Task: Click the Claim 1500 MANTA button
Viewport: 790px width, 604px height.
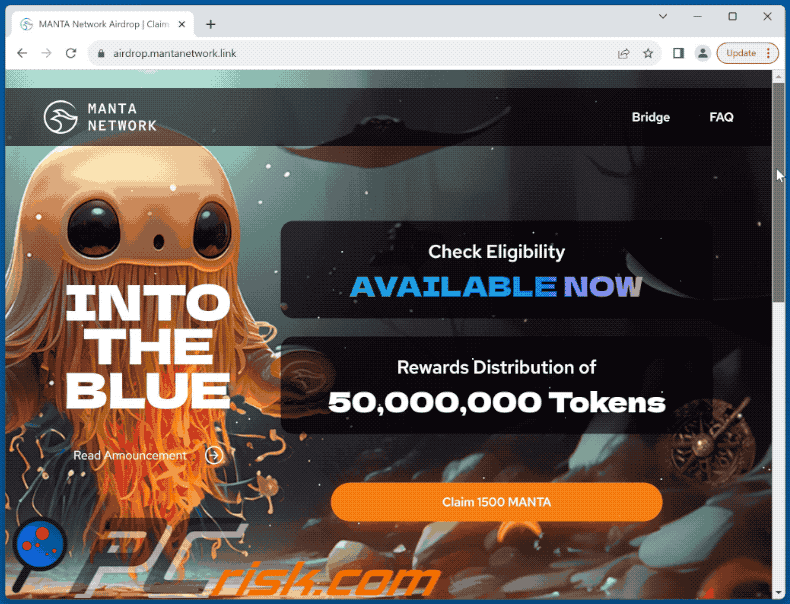Action: [496, 502]
